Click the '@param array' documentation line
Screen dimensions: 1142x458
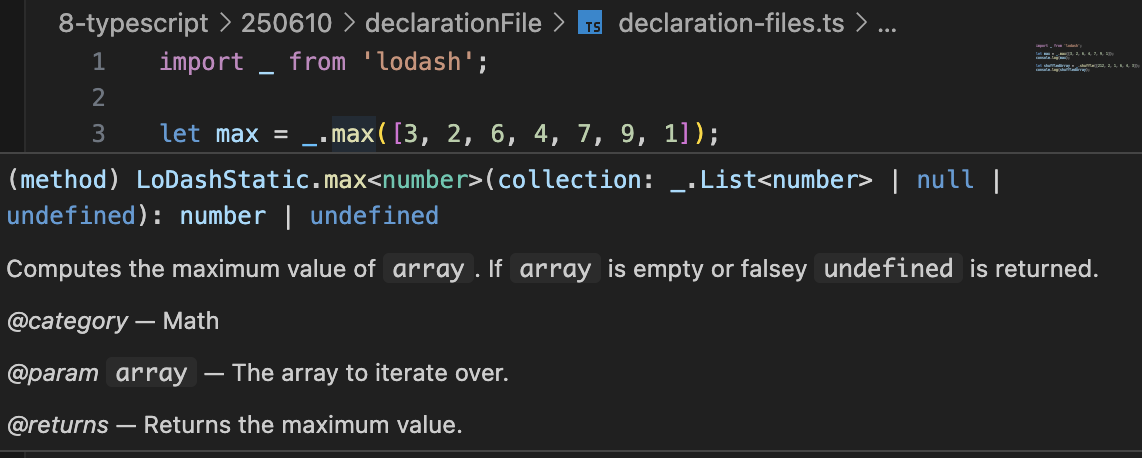[x=257, y=373]
